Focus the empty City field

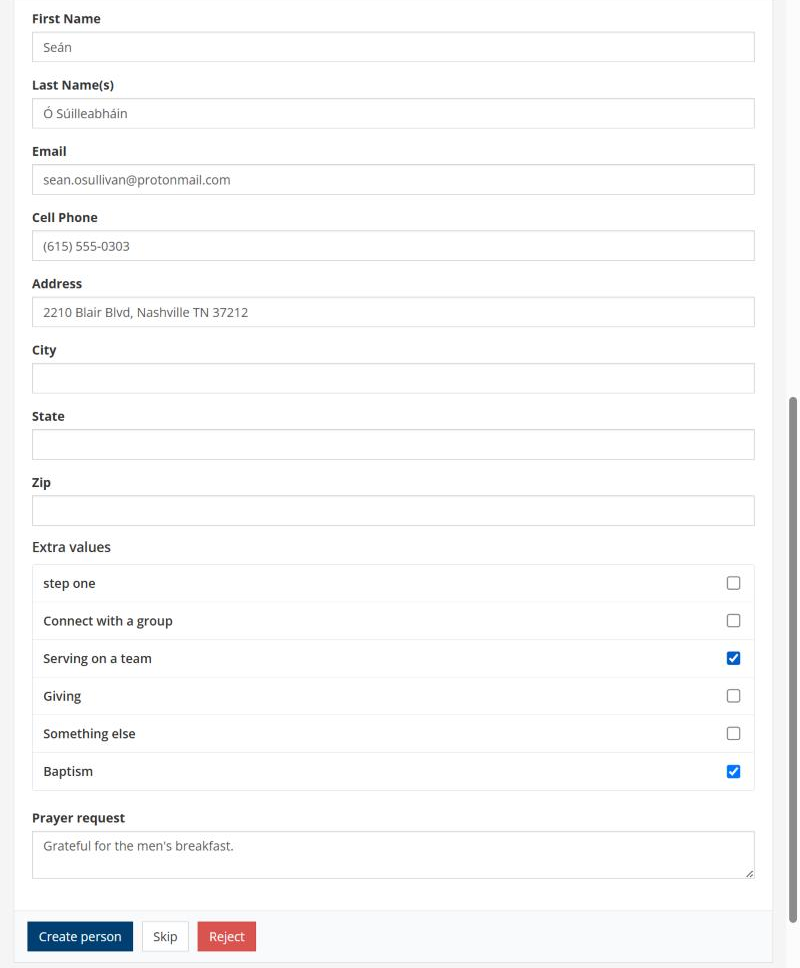pos(393,378)
